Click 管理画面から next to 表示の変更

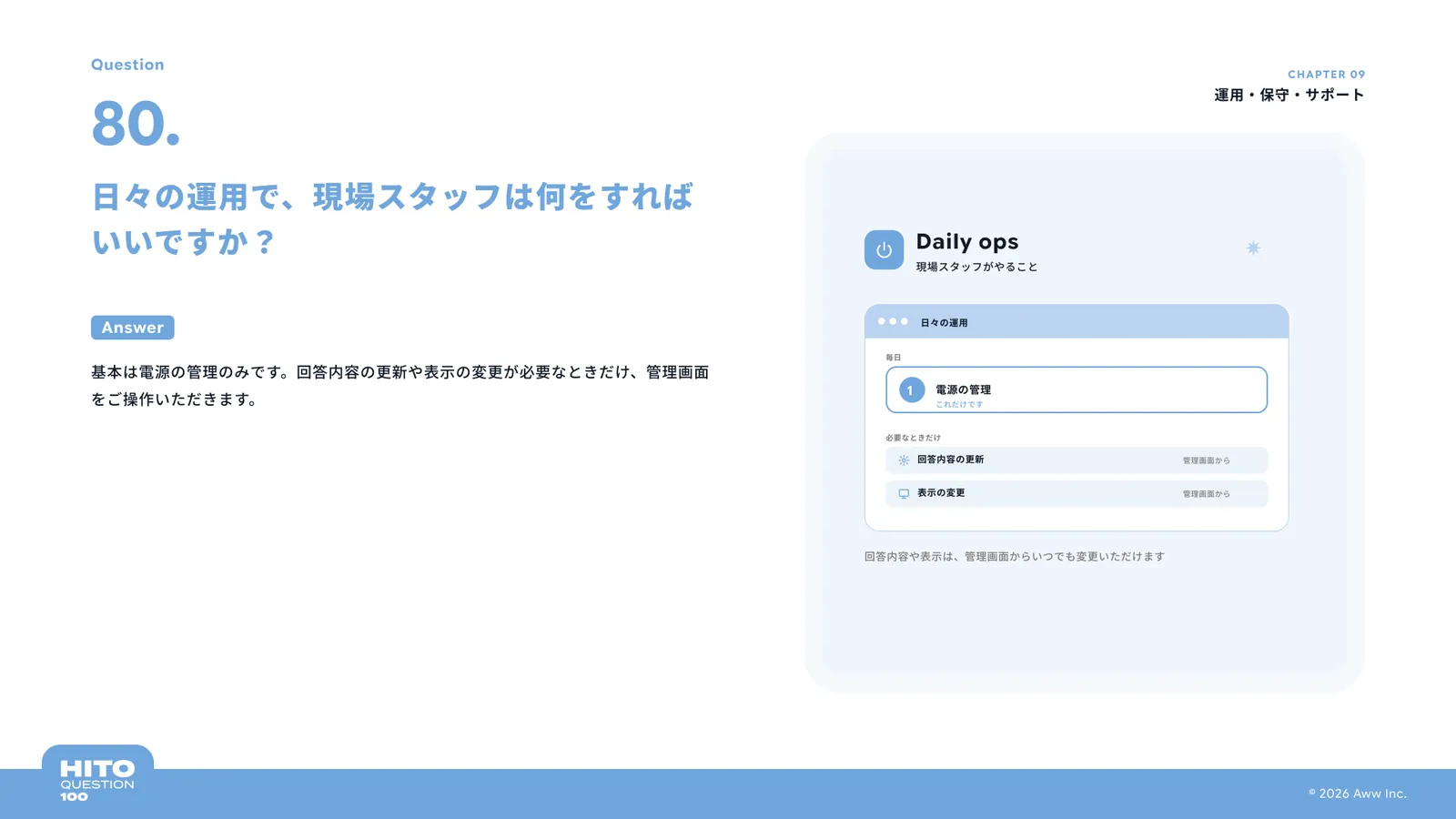(1206, 494)
